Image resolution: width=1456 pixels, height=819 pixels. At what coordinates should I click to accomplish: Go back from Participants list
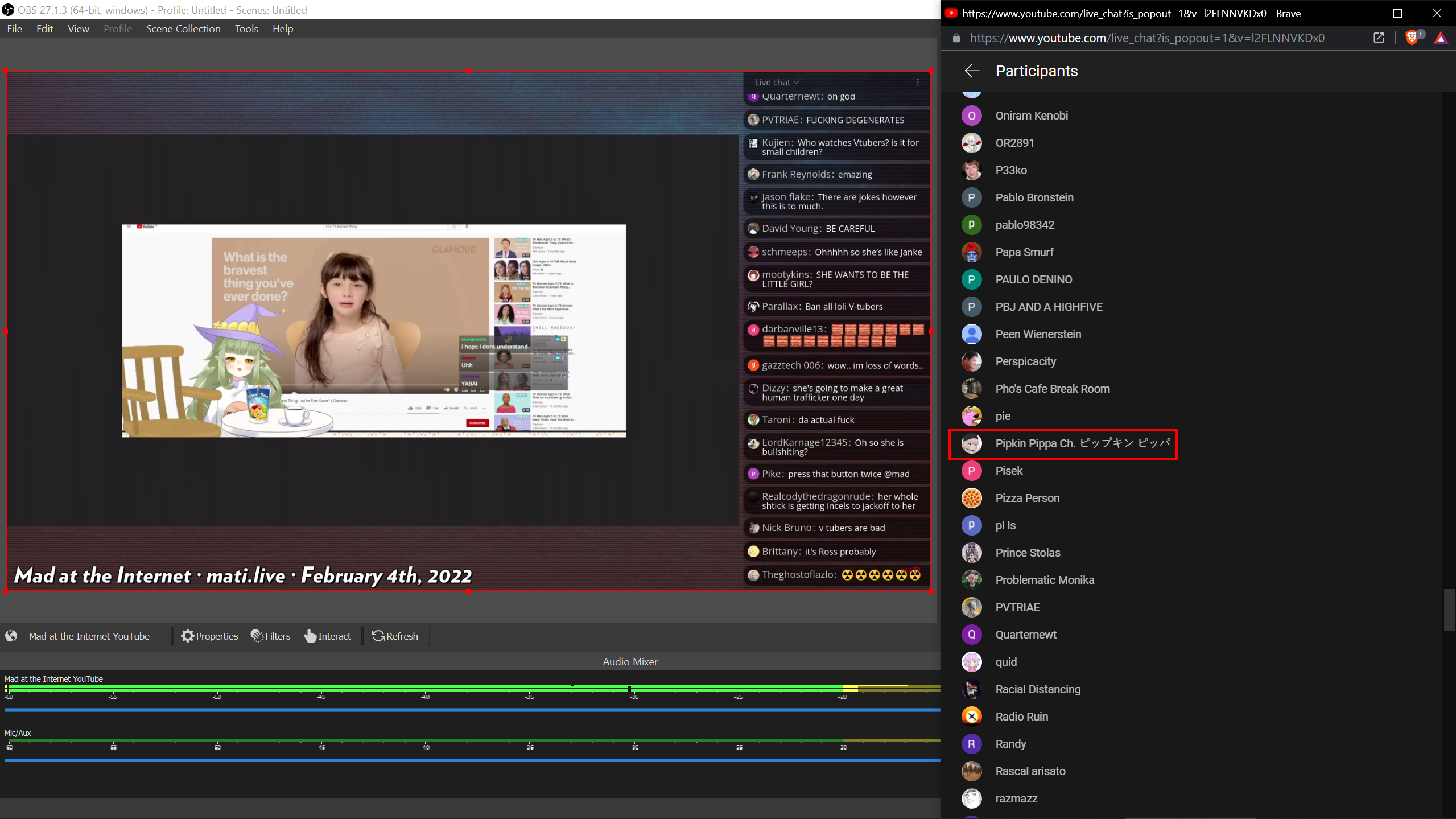(x=972, y=71)
